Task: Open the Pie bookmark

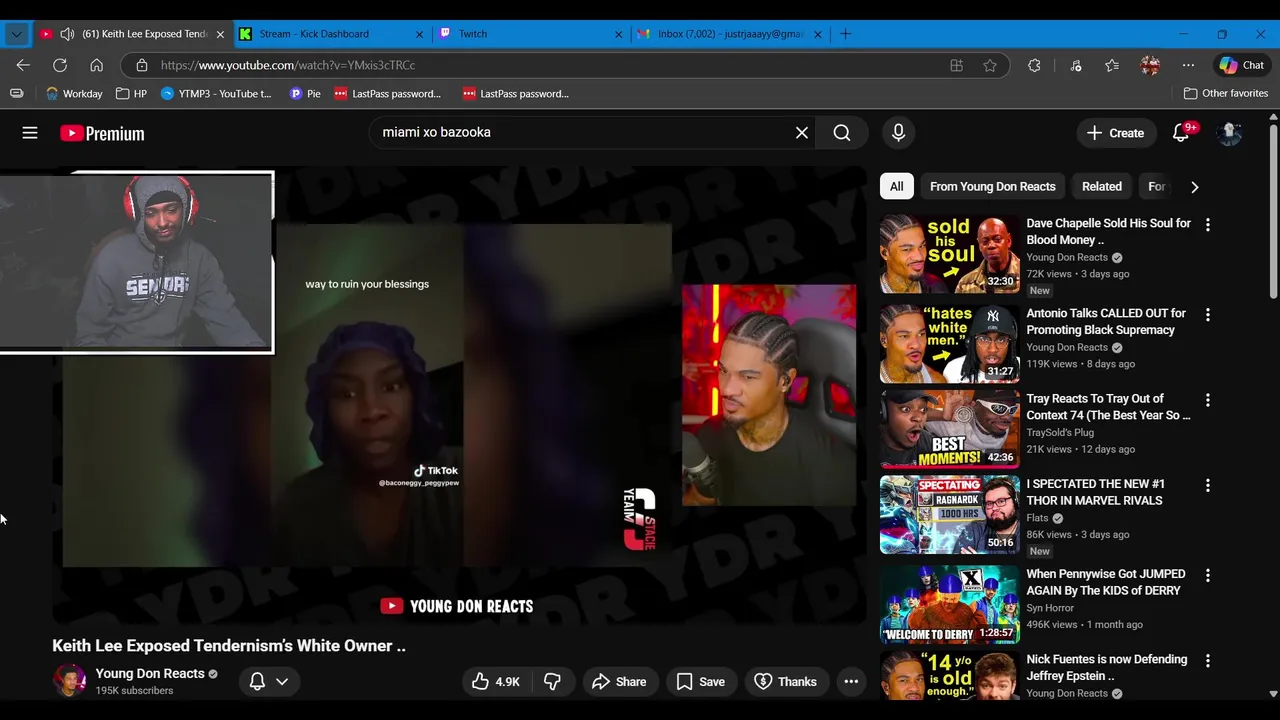Action: [x=305, y=94]
